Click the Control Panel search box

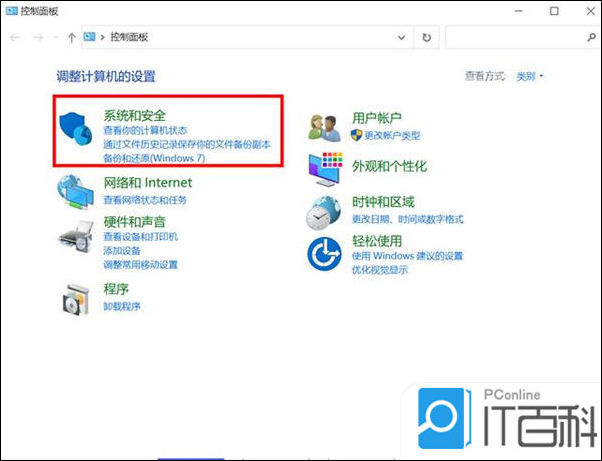point(522,37)
